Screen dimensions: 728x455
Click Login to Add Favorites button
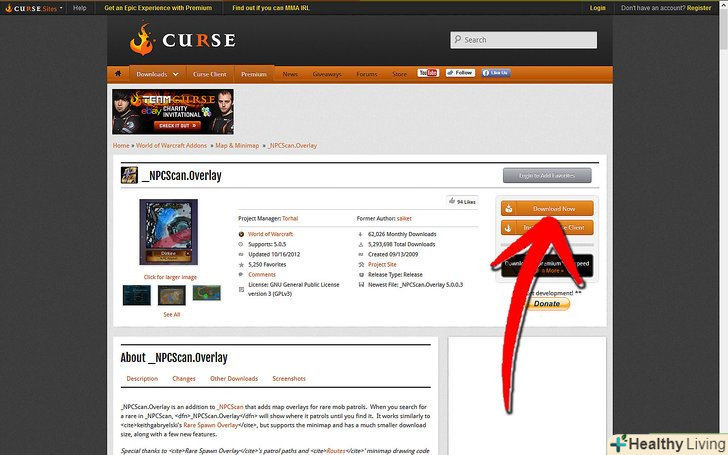(x=547, y=176)
